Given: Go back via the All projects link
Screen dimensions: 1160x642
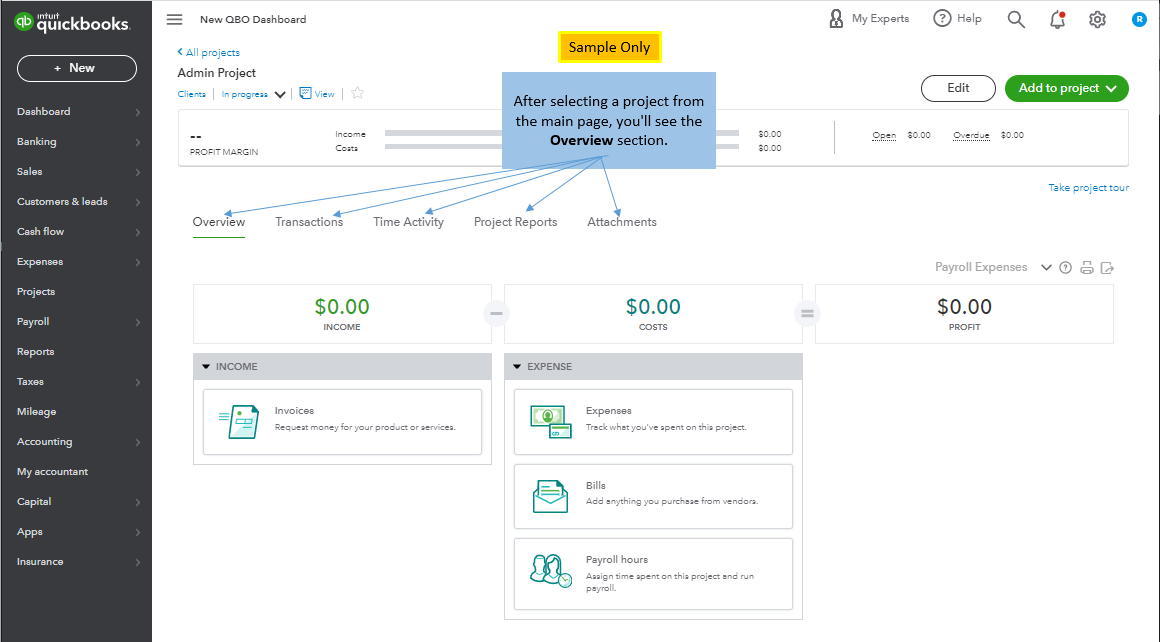Looking at the screenshot, I should (208, 52).
